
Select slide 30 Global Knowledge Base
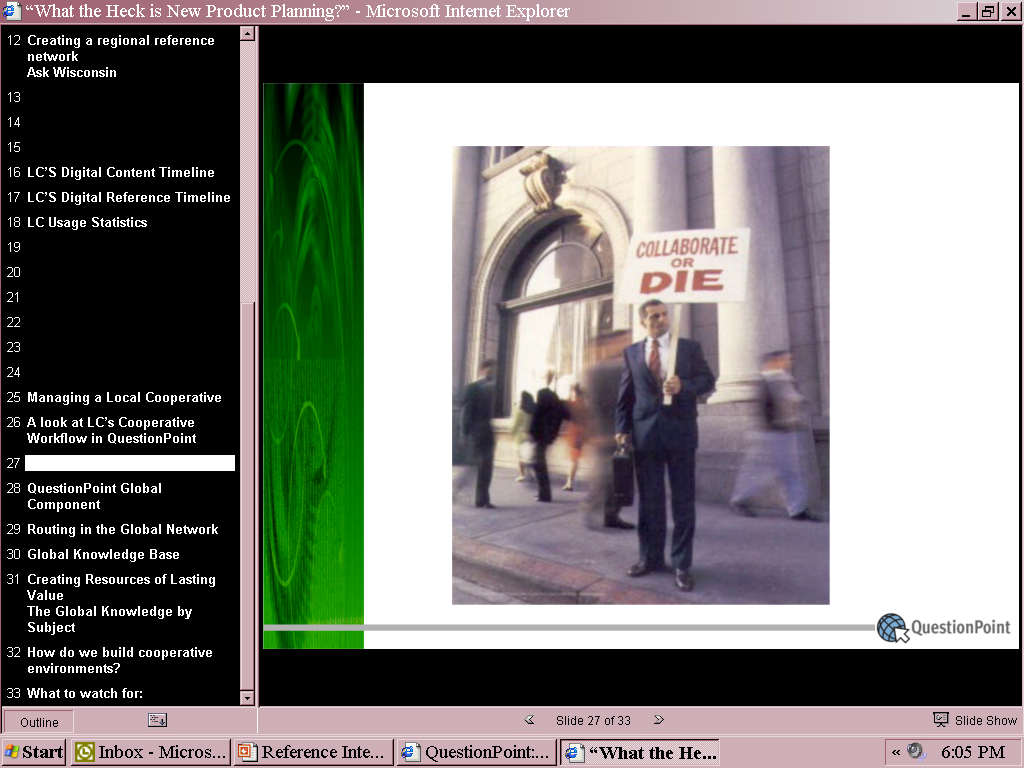click(x=103, y=554)
